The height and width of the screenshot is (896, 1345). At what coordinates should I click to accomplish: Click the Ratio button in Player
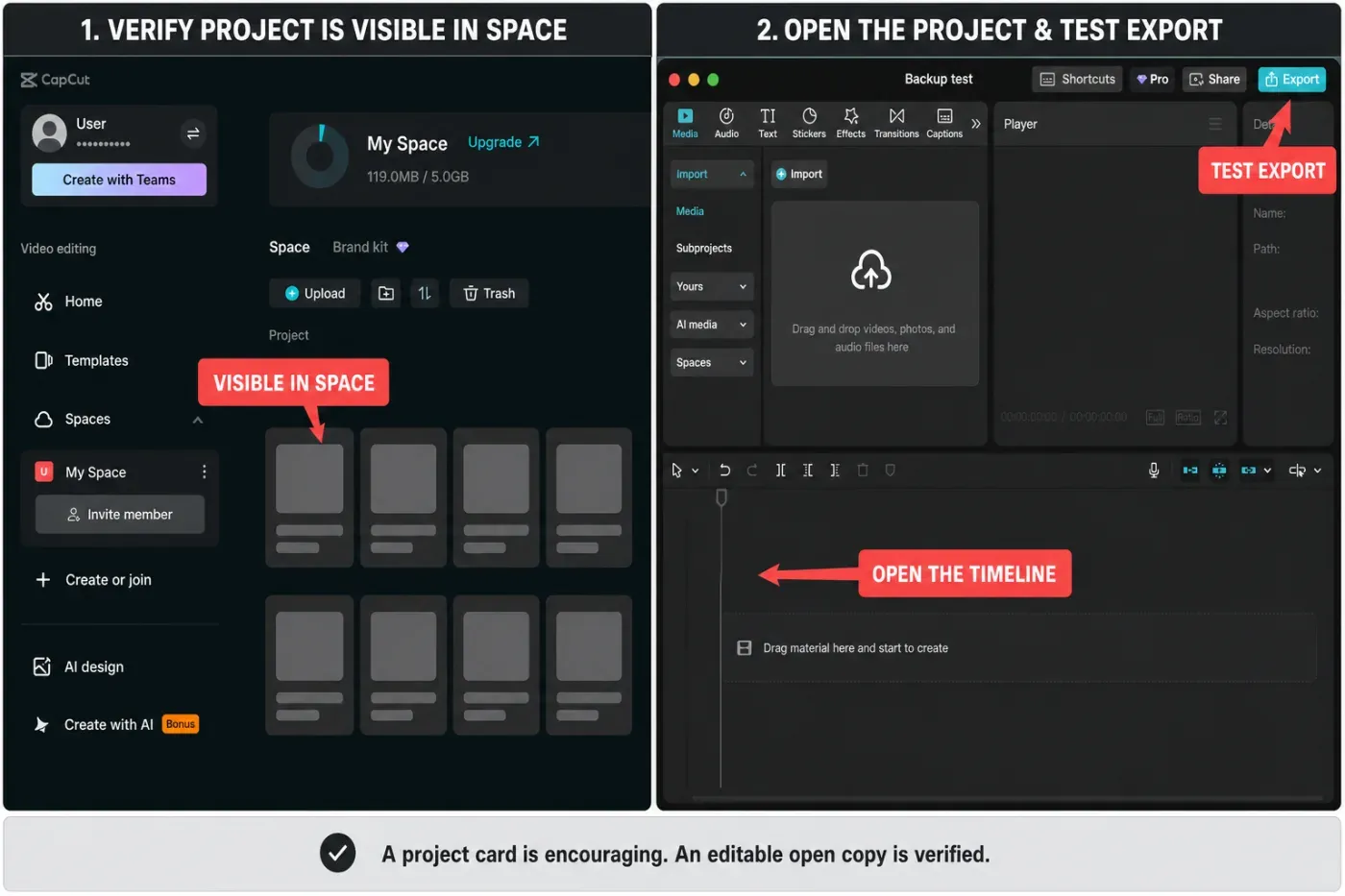(1188, 418)
